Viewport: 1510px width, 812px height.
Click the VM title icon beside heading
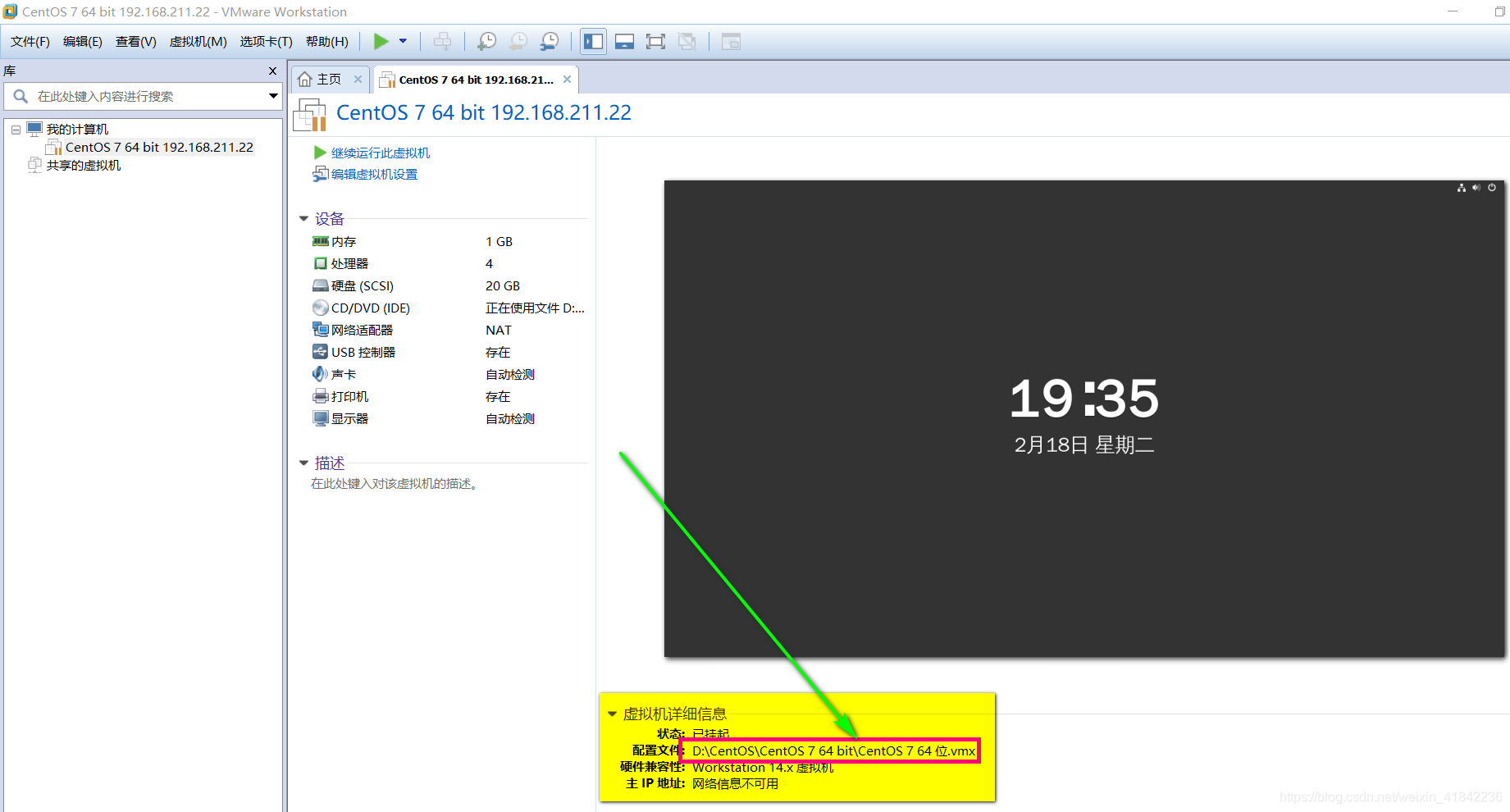(310, 114)
